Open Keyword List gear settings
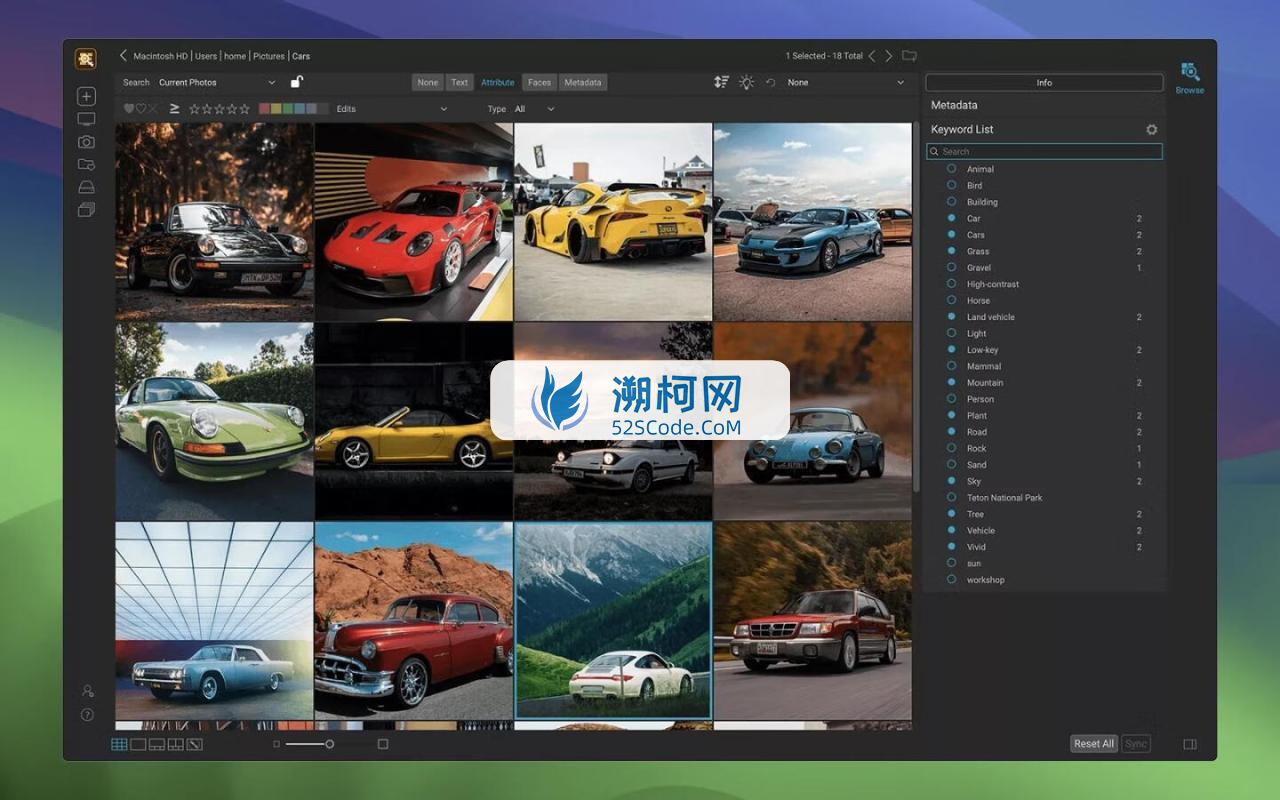1280x800 pixels. 1151,129
